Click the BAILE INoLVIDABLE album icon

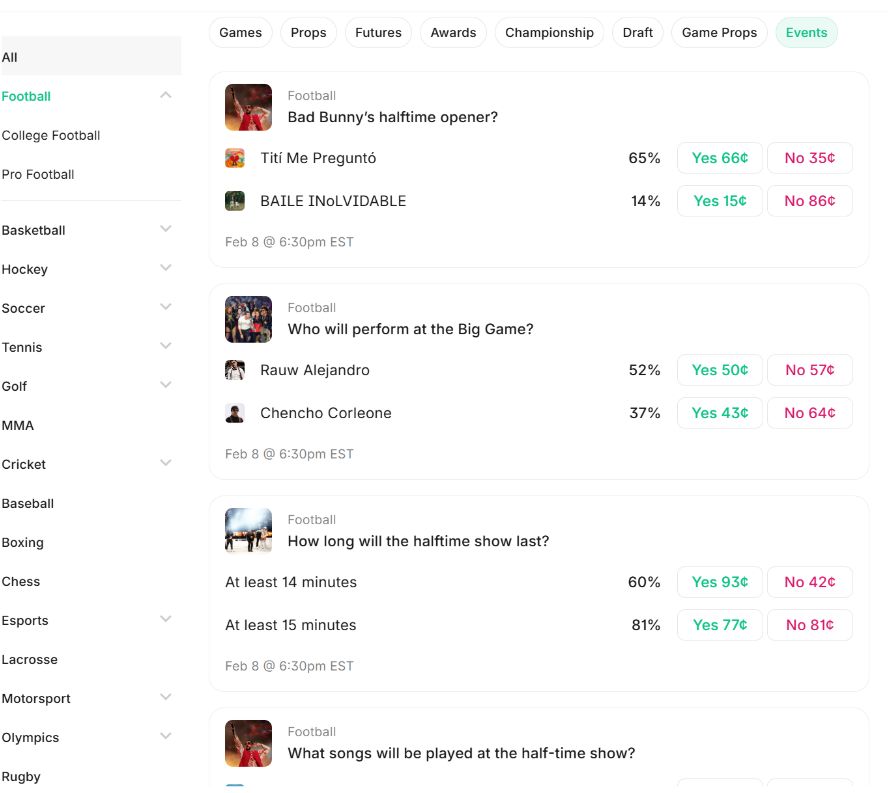(235, 201)
